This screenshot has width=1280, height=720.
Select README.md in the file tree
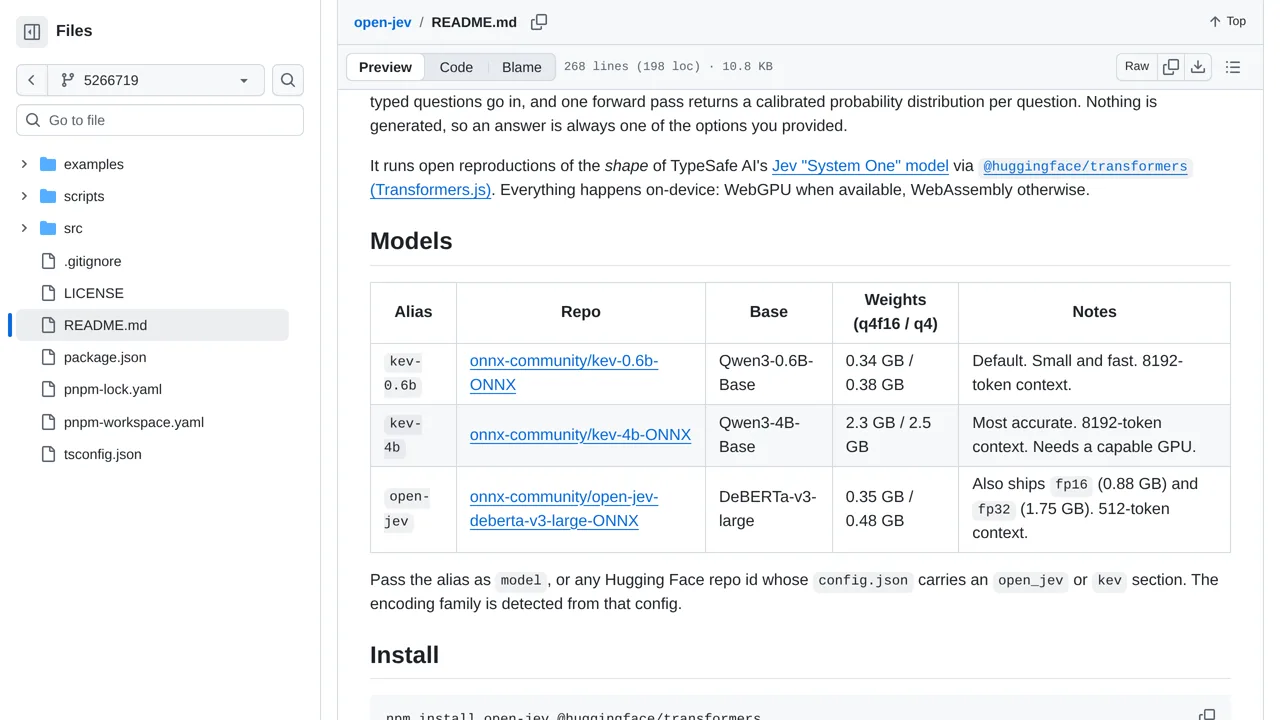(150, 325)
